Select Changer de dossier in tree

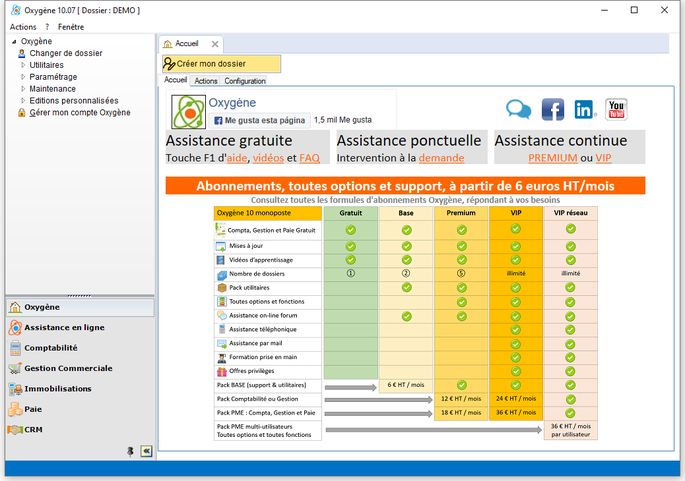click(66, 53)
